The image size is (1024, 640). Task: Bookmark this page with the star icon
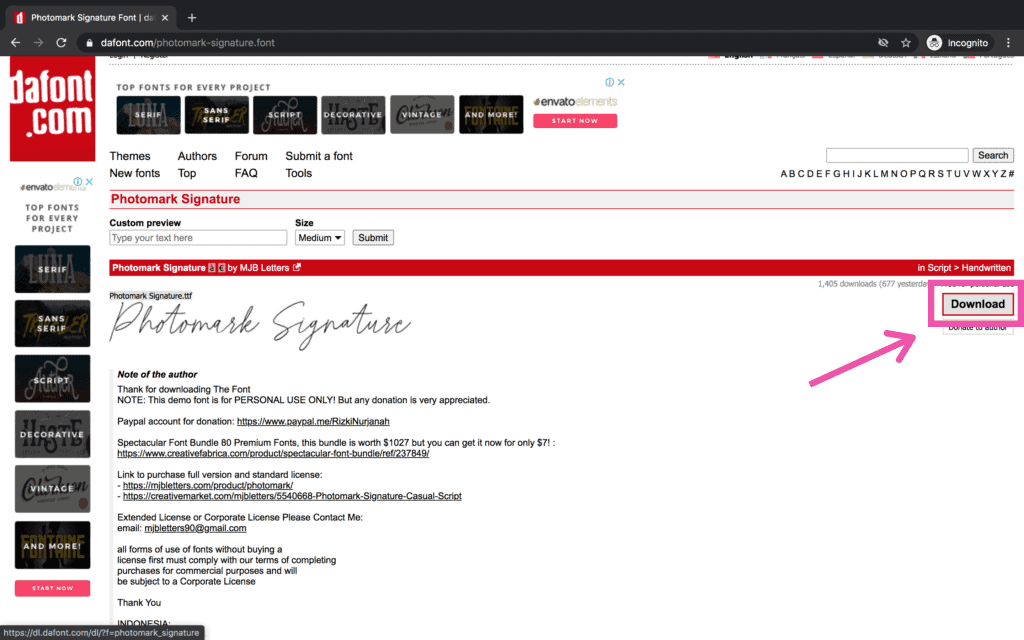point(906,42)
